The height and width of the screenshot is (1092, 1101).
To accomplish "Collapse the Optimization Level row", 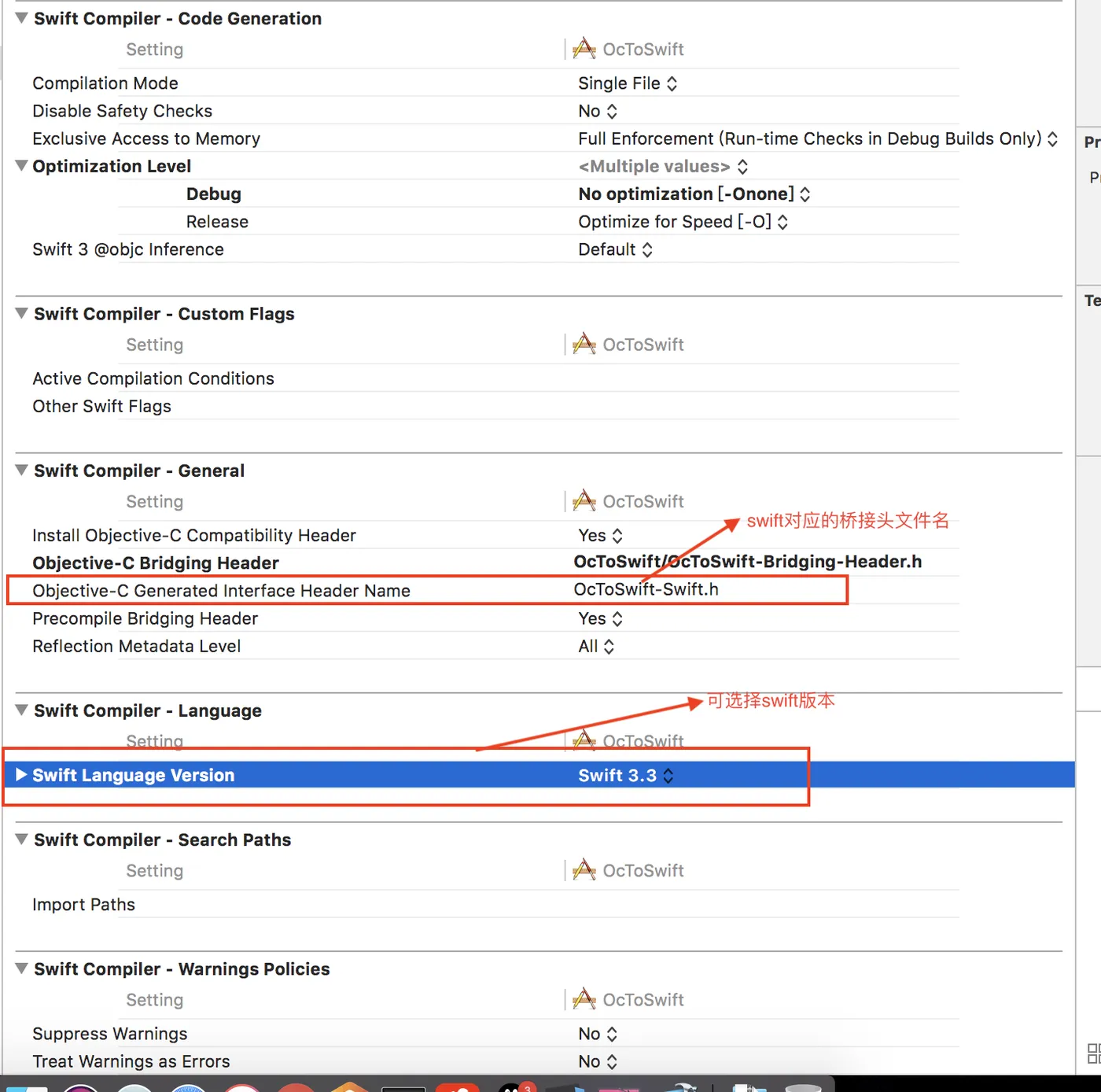I will [22, 165].
